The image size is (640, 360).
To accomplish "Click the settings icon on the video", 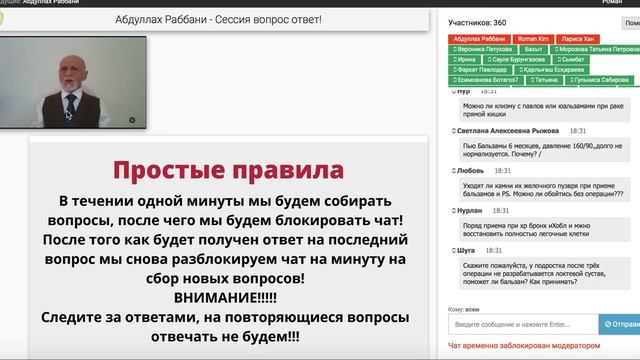I will pos(132,120).
